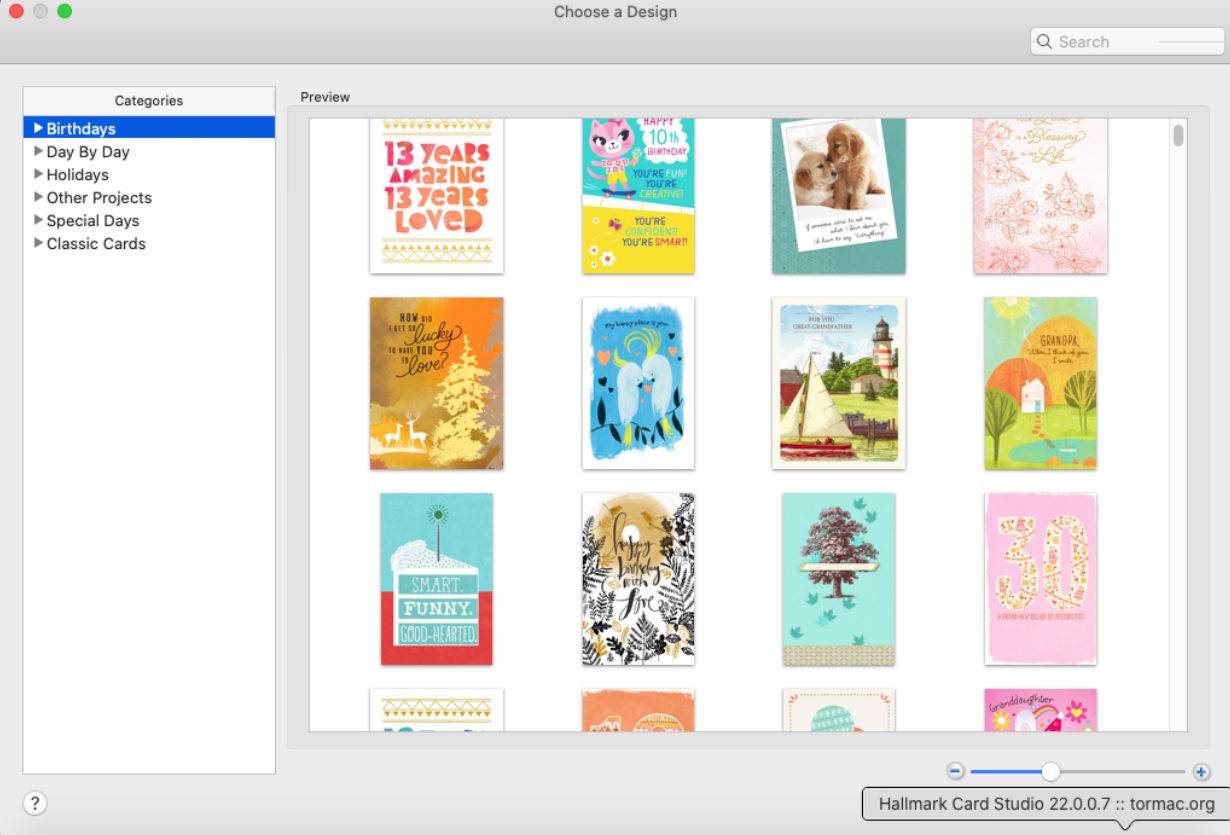Pick the Happy 10th Birthday cat card
The height and width of the screenshot is (835, 1230).
638,195
